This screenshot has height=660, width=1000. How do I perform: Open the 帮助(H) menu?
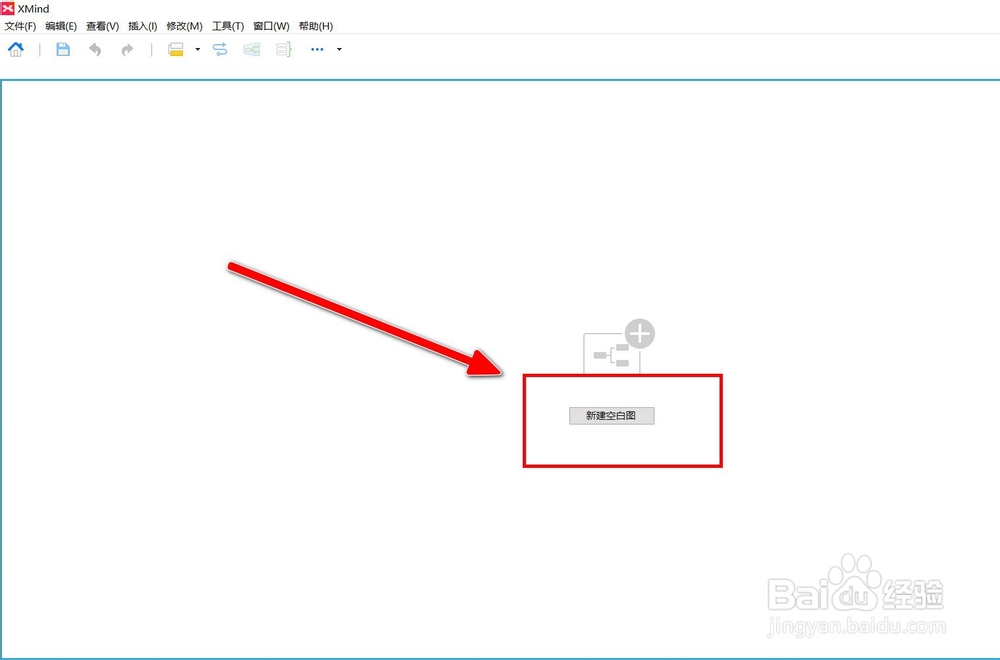(x=316, y=26)
